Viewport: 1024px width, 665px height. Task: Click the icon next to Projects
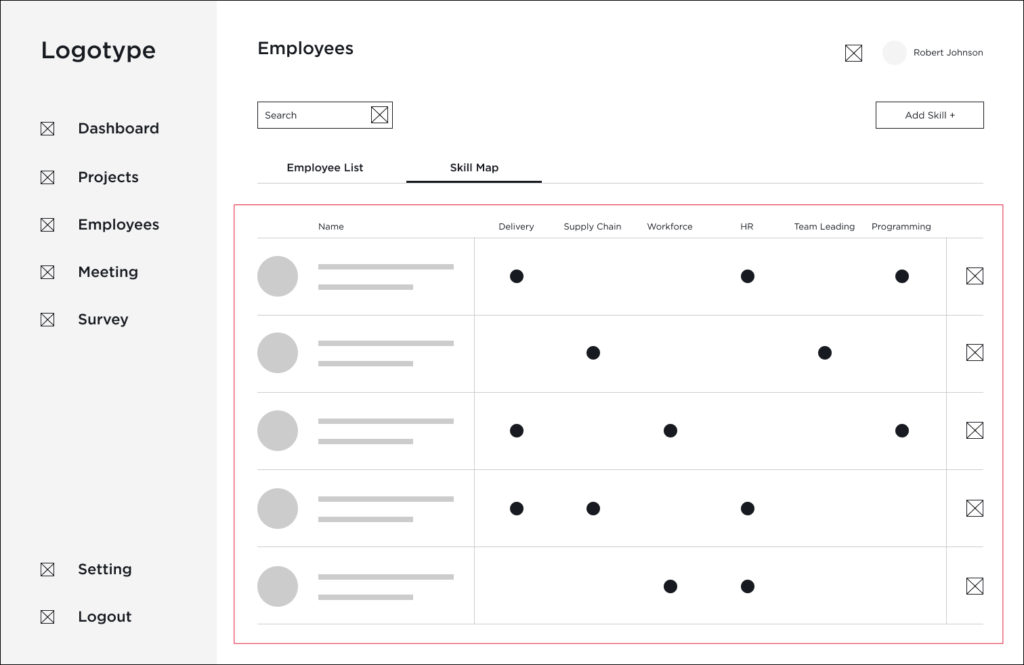pos(47,178)
